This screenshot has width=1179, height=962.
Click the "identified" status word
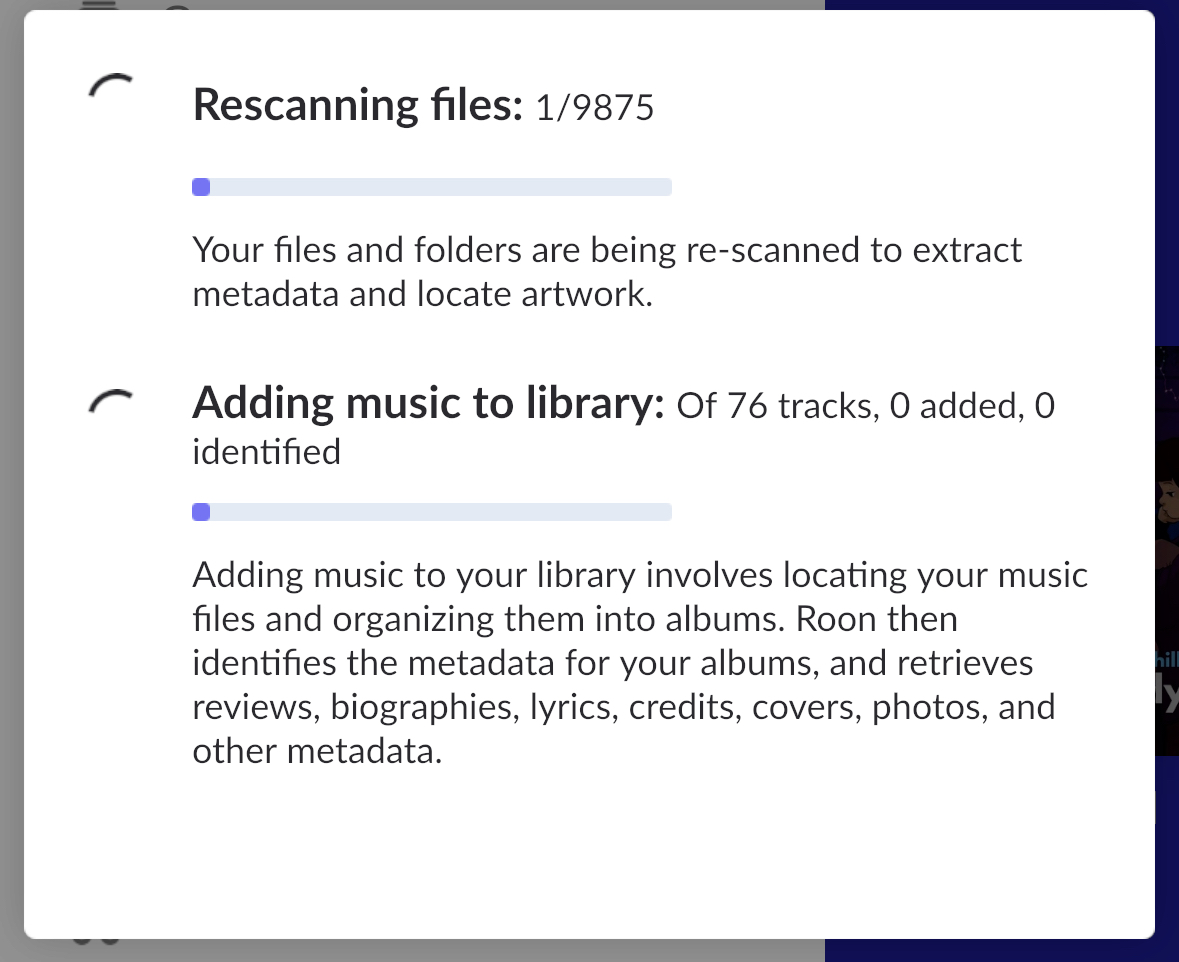click(x=266, y=452)
